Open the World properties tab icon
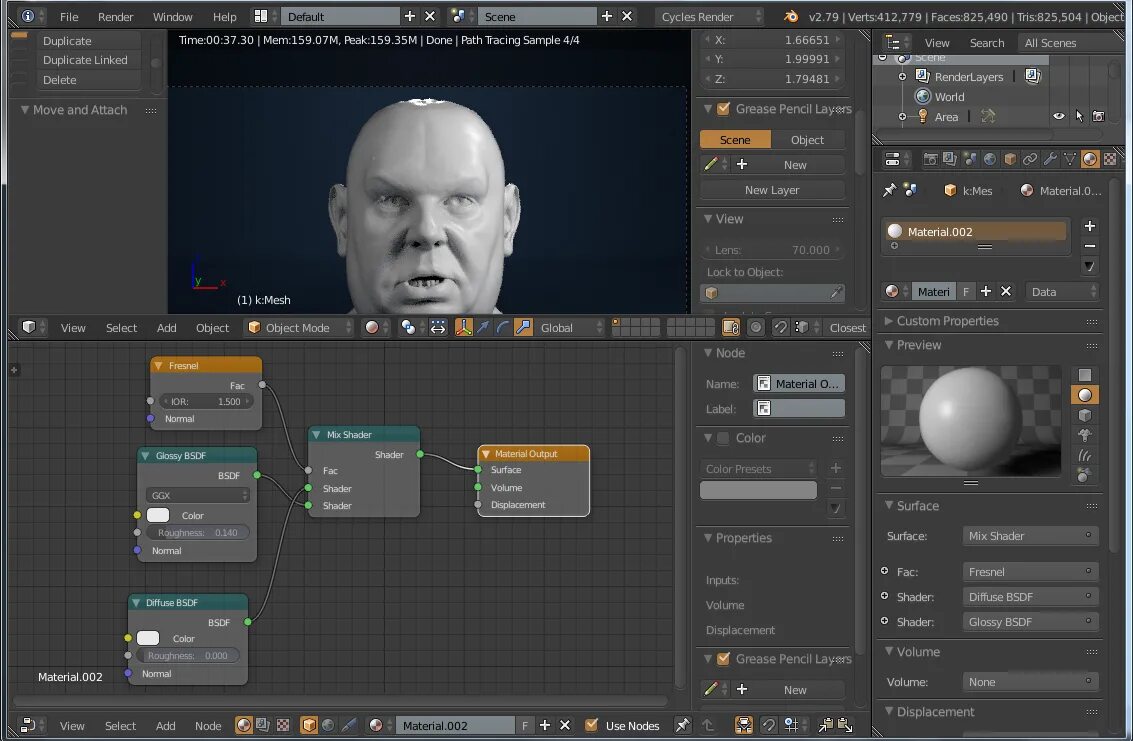 (x=990, y=159)
